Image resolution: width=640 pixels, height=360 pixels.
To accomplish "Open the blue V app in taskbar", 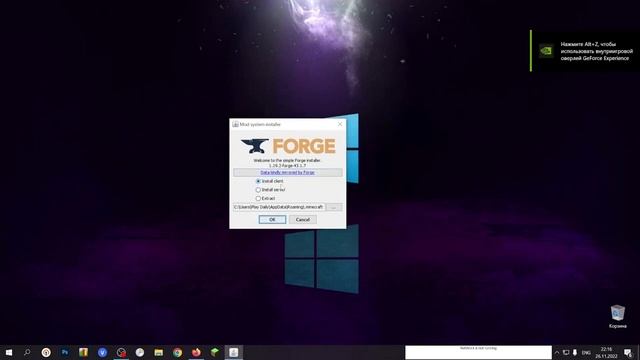I will click(x=102, y=352).
